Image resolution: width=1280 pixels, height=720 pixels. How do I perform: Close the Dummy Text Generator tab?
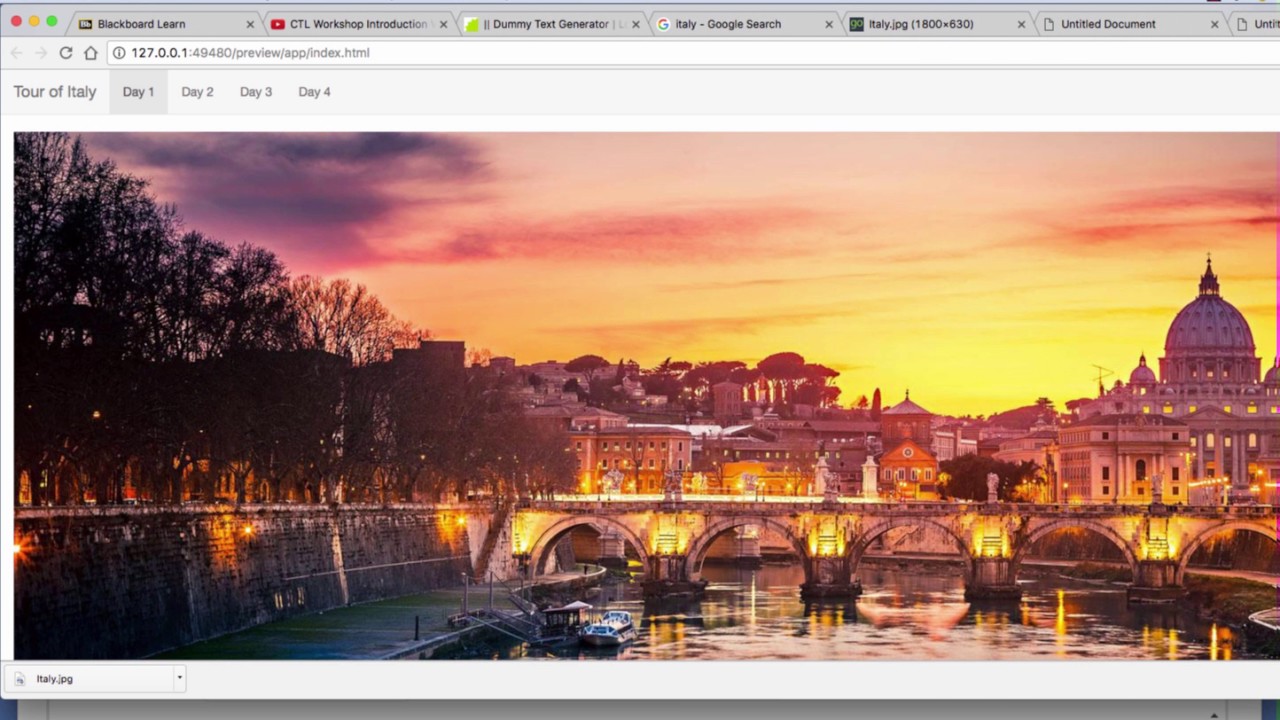tap(635, 24)
